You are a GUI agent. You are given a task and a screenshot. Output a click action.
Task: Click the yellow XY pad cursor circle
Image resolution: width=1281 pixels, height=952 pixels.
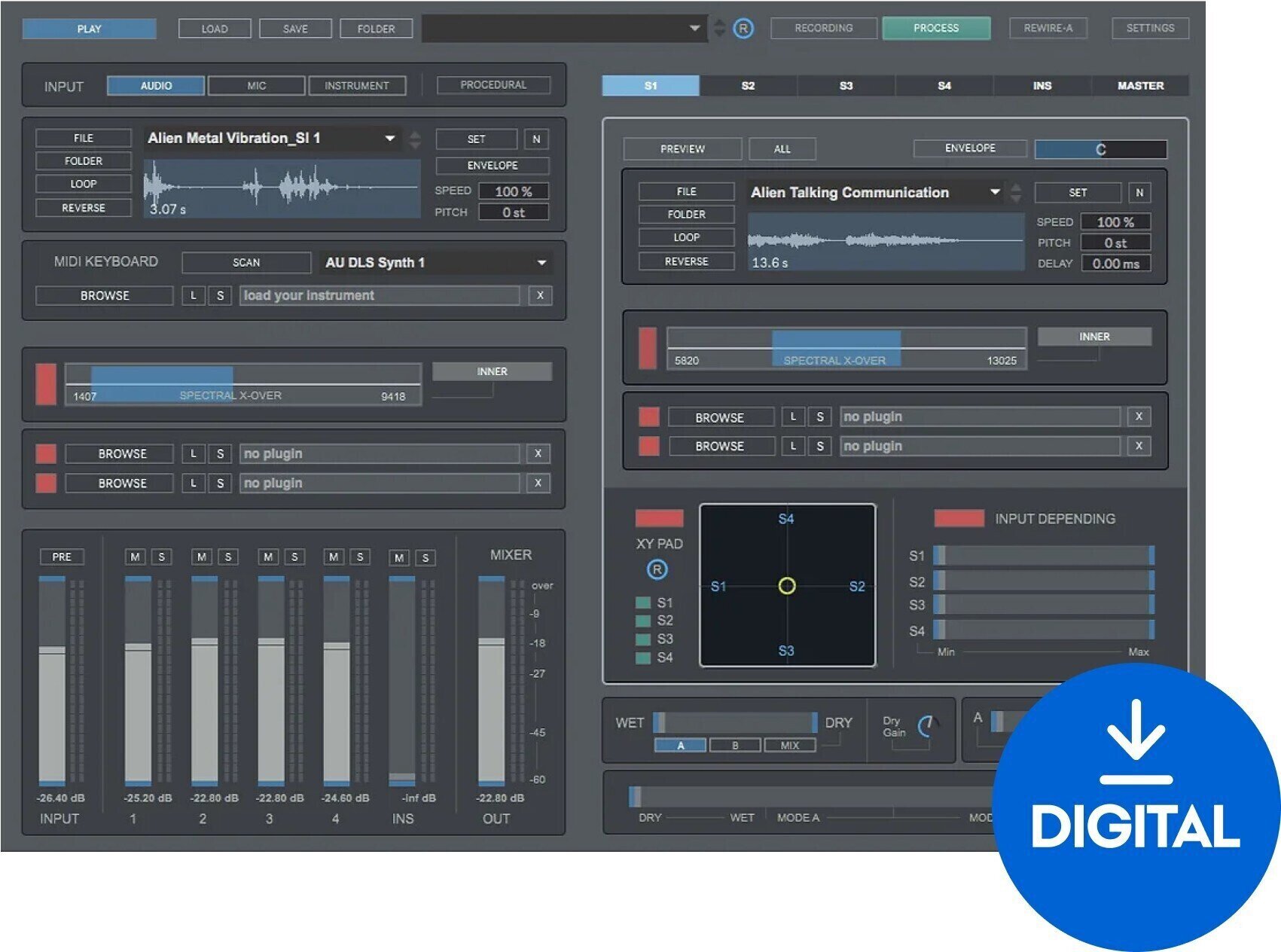787,585
